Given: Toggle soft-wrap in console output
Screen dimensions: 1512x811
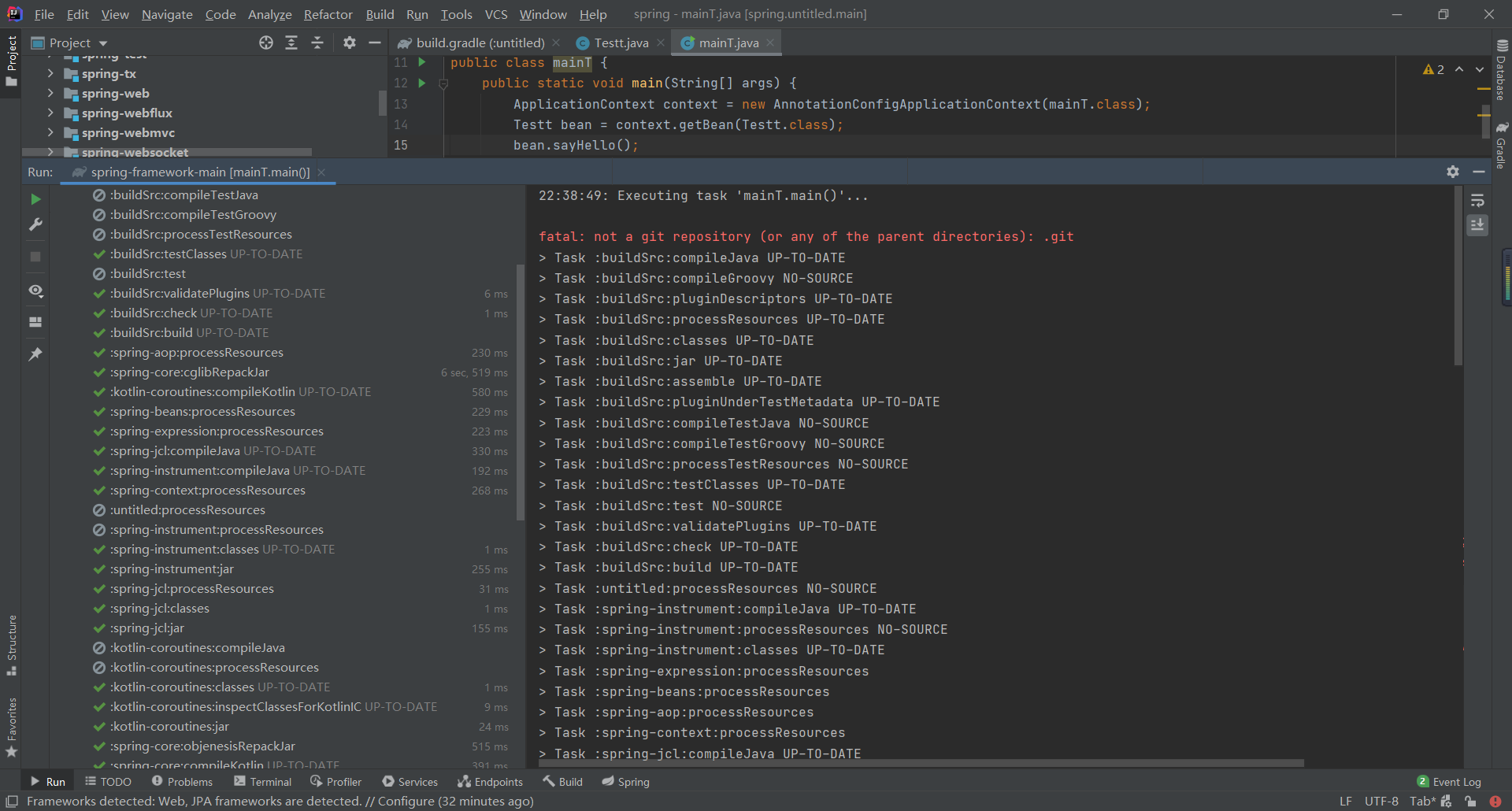Looking at the screenshot, I should point(1477,201).
